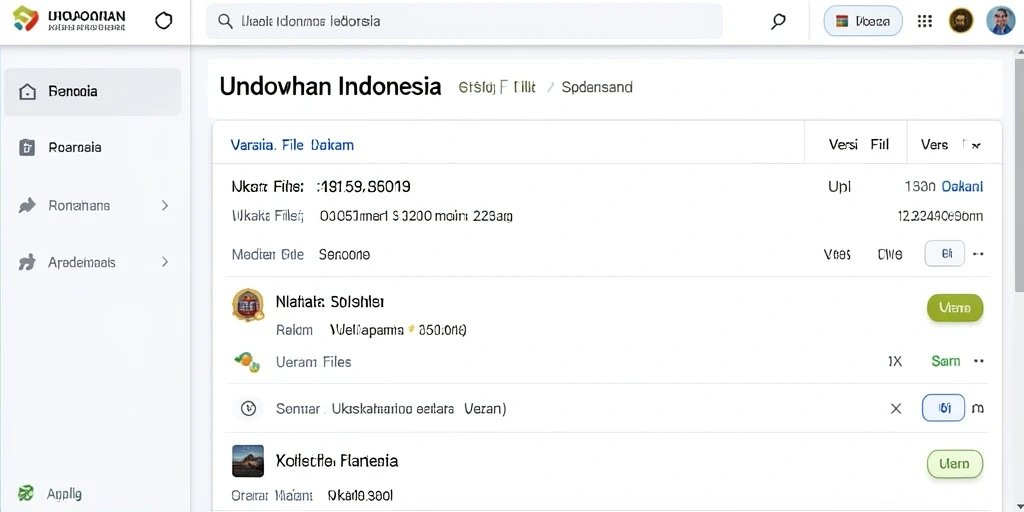The width and height of the screenshot is (1024, 512).
Task: Select Benooia in the sidebar
Action: pyautogui.click(x=93, y=92)
